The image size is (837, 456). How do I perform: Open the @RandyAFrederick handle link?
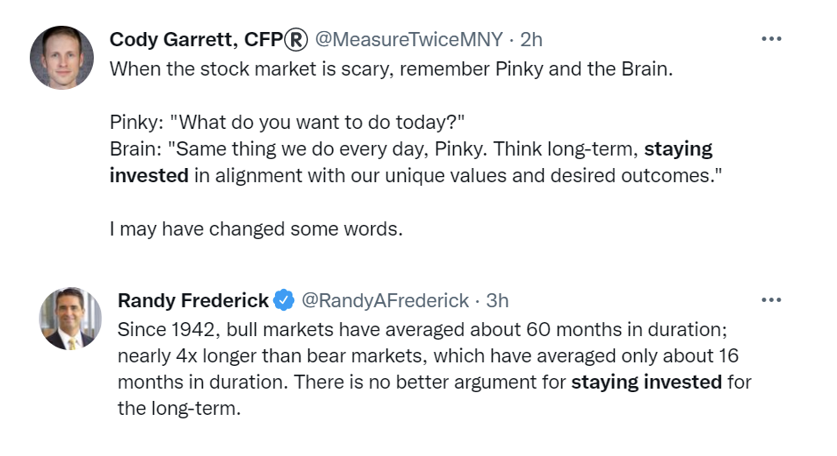point(385,301)
